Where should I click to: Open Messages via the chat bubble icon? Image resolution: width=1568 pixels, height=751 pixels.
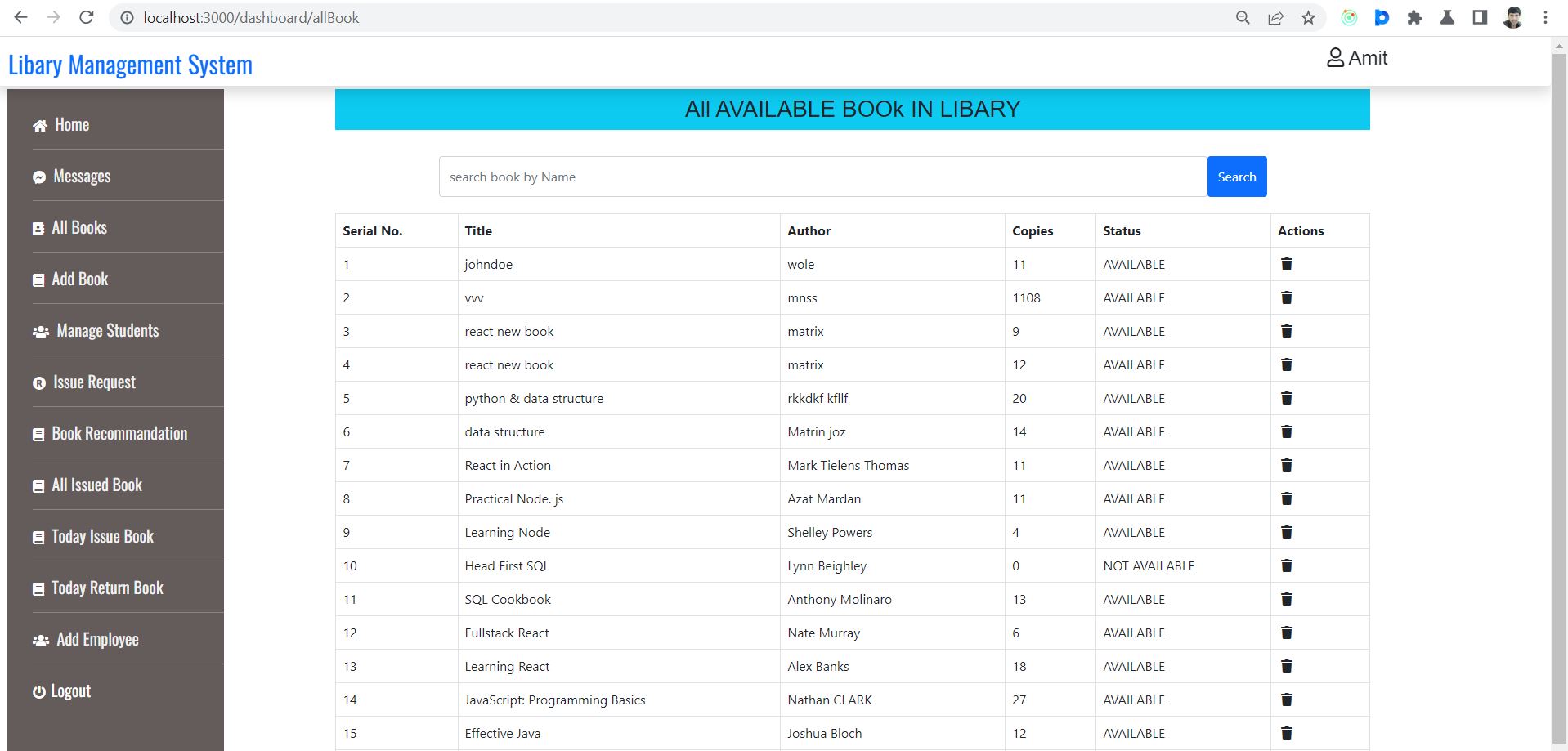(x=38, y=176)
